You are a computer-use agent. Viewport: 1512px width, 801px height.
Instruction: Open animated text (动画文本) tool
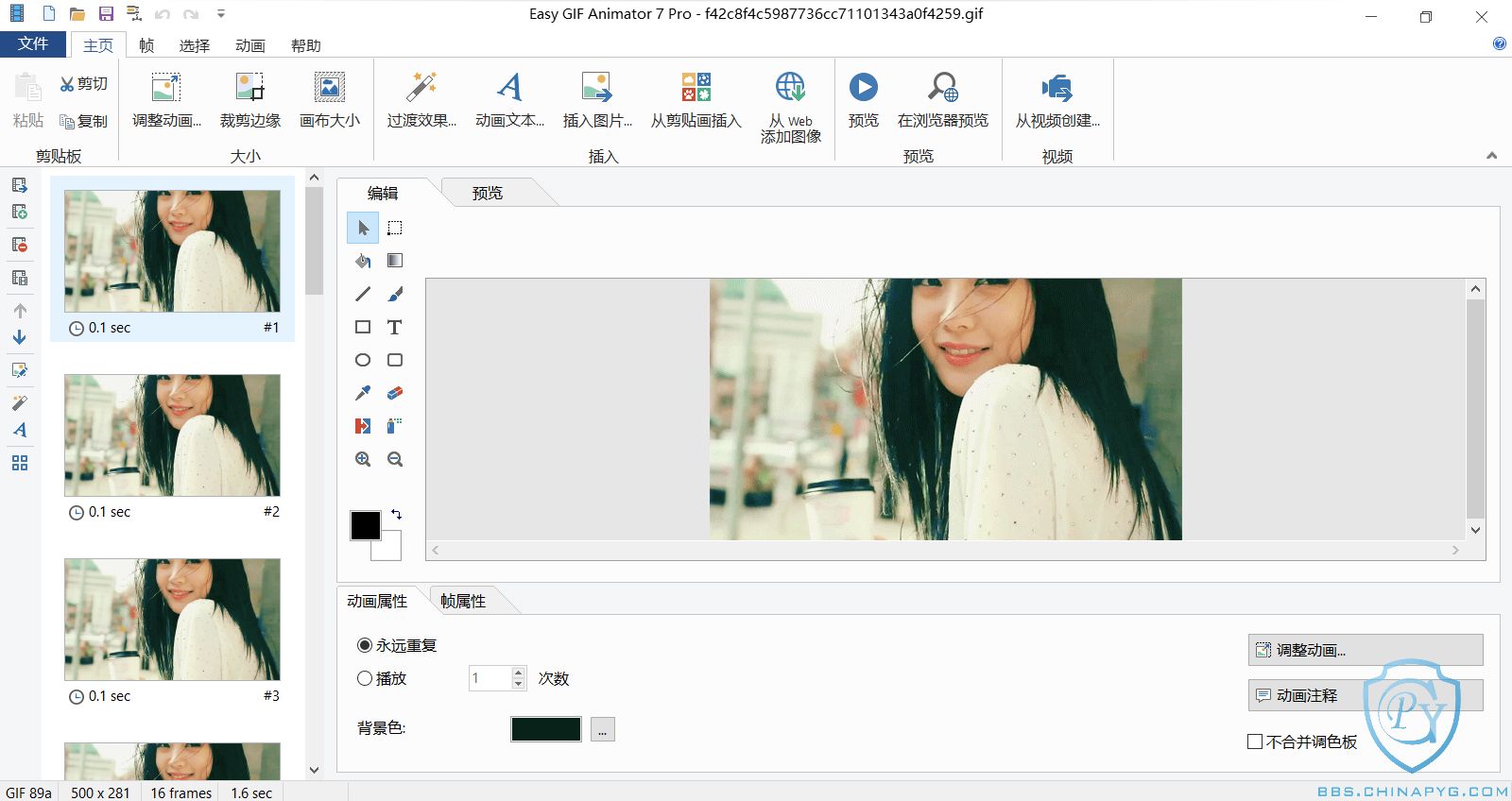[x=509, y=100]
